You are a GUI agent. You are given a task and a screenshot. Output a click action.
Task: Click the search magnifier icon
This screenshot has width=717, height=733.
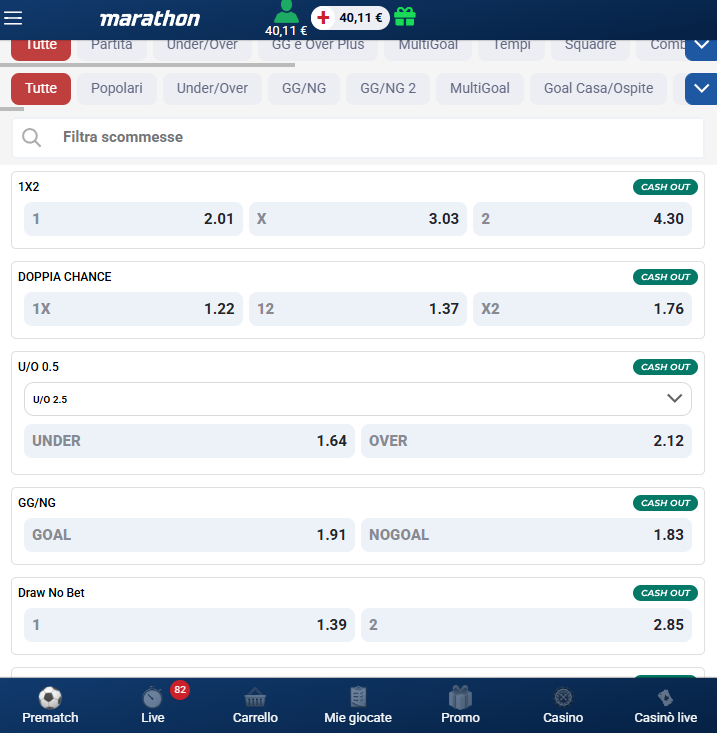(31, 137)
